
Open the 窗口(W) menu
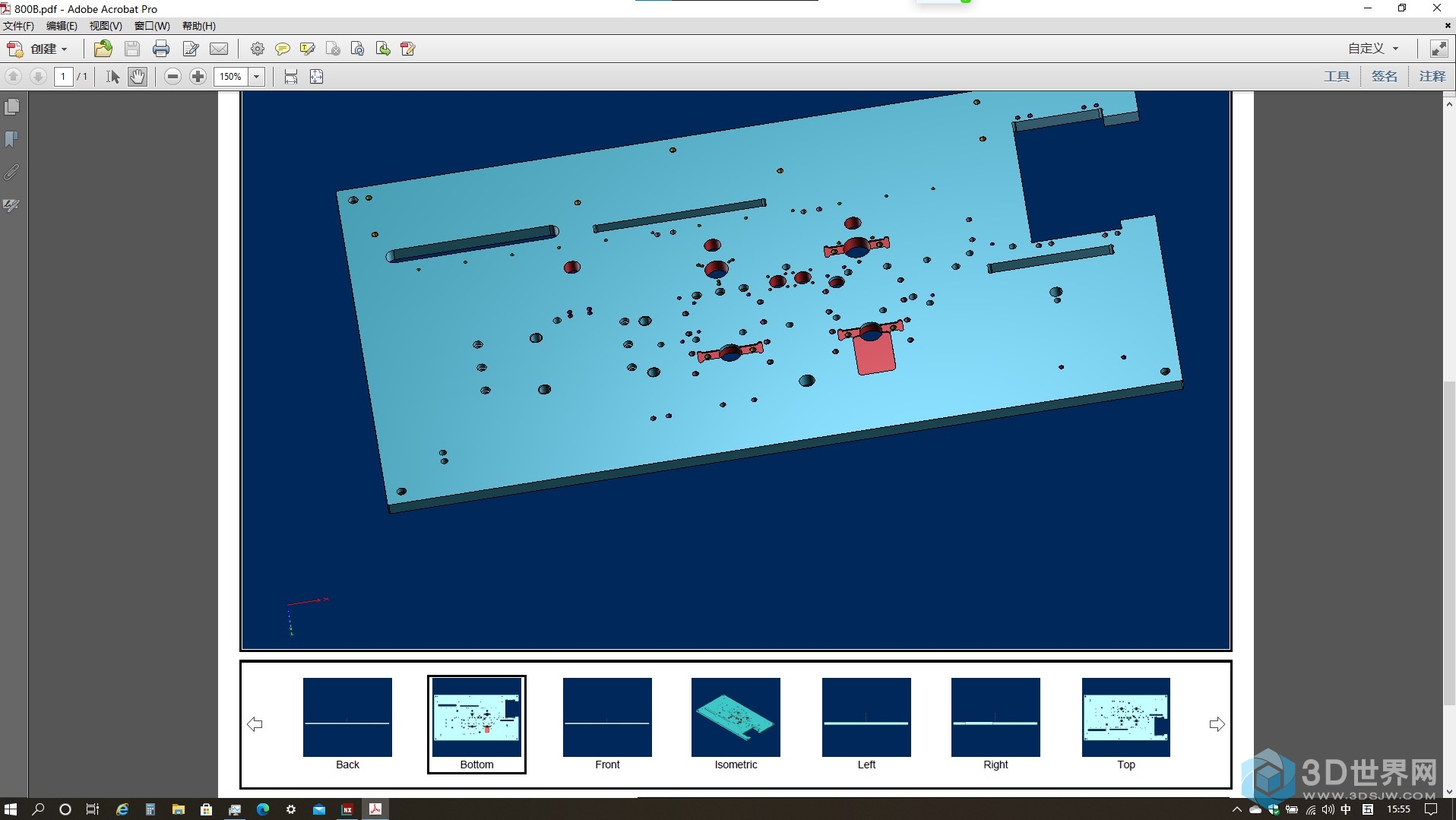tap(152, 26)
